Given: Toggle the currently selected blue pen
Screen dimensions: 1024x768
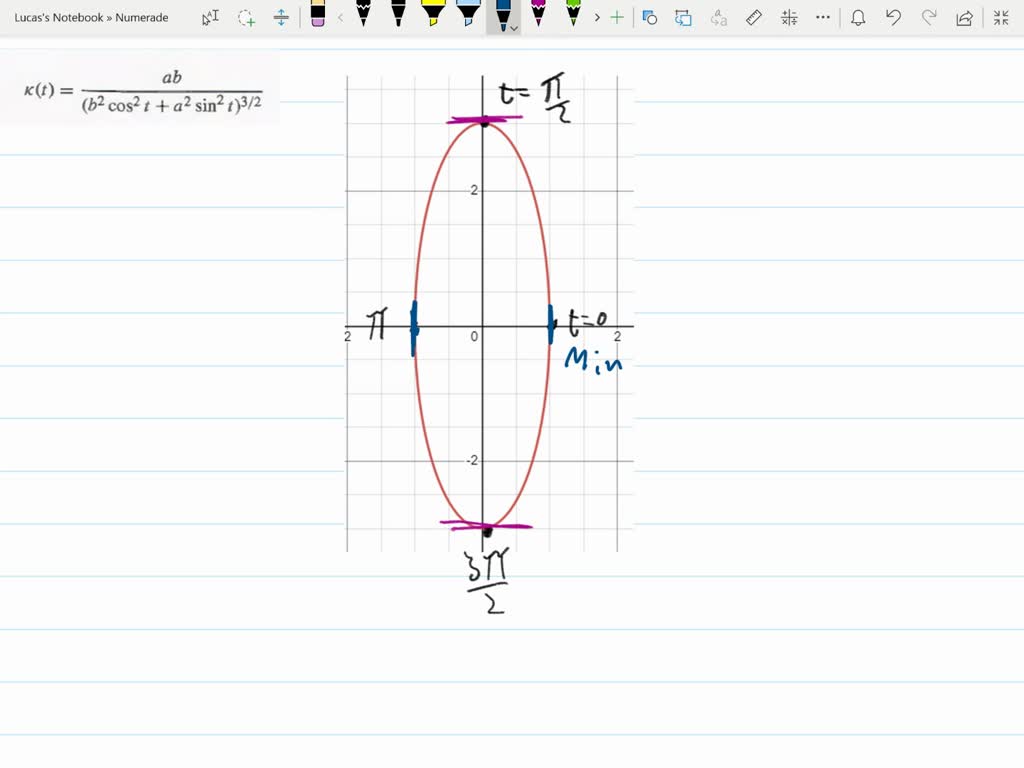Looking at the screenshot, I should (505, 15).
